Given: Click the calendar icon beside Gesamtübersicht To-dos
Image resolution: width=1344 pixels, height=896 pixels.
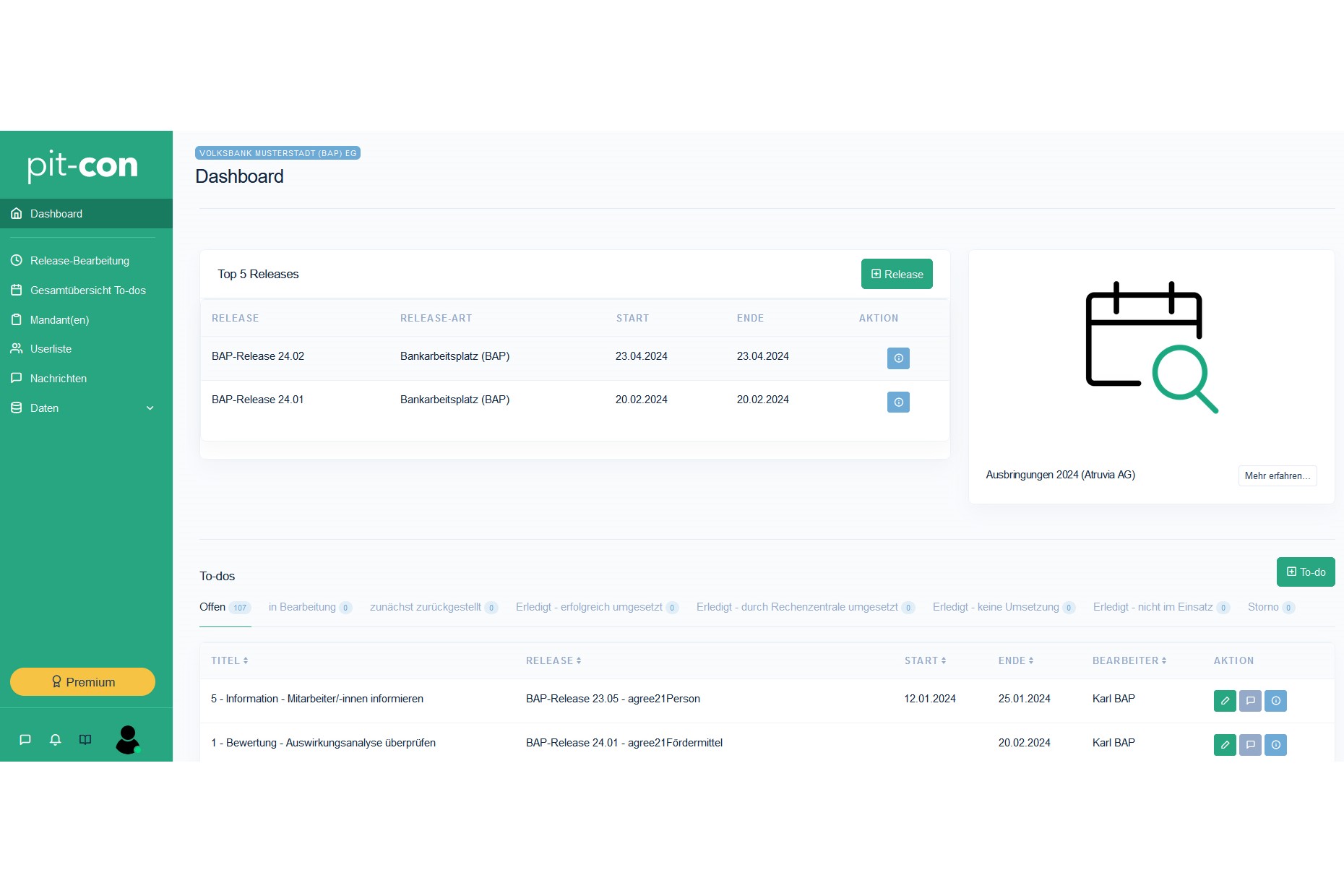Looking at the screenshot, I should click(16, 290).
